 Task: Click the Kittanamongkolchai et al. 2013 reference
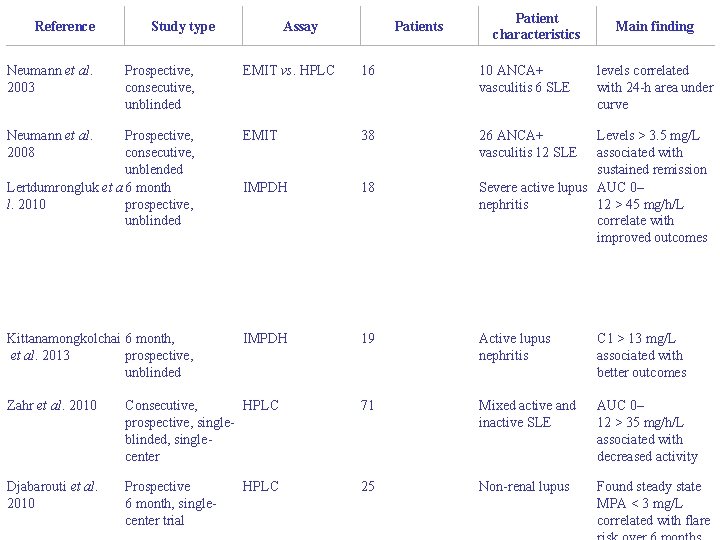point(62,347)
